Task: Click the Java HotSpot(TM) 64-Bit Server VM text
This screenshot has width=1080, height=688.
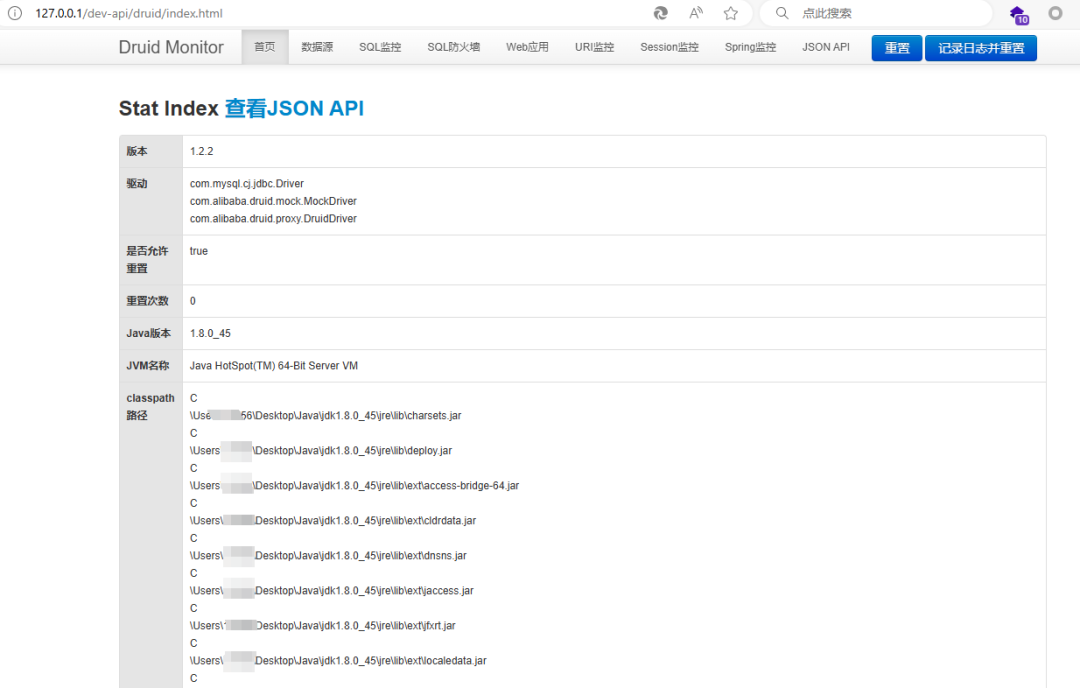Action: [273, 366]
